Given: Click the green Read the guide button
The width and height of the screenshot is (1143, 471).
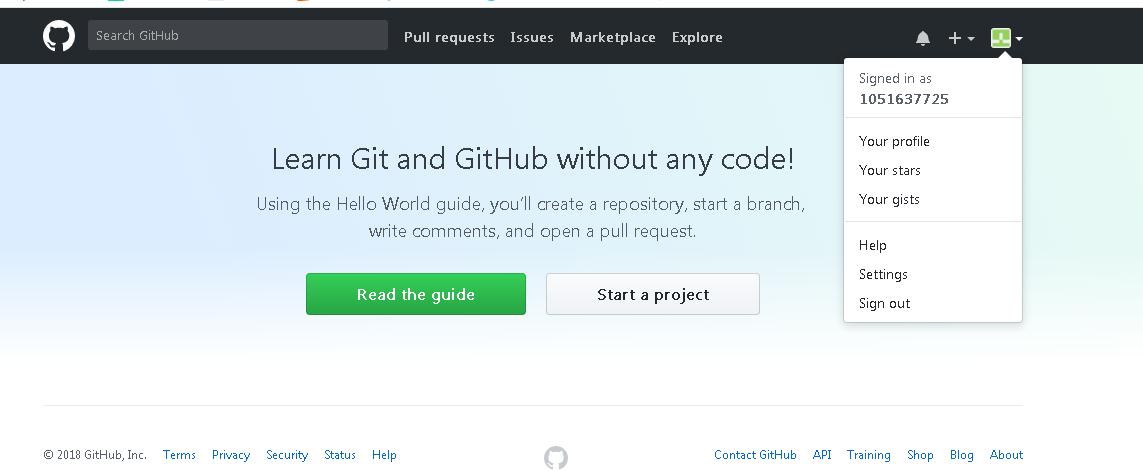Looking at the screenshot, I should point(416,294).
